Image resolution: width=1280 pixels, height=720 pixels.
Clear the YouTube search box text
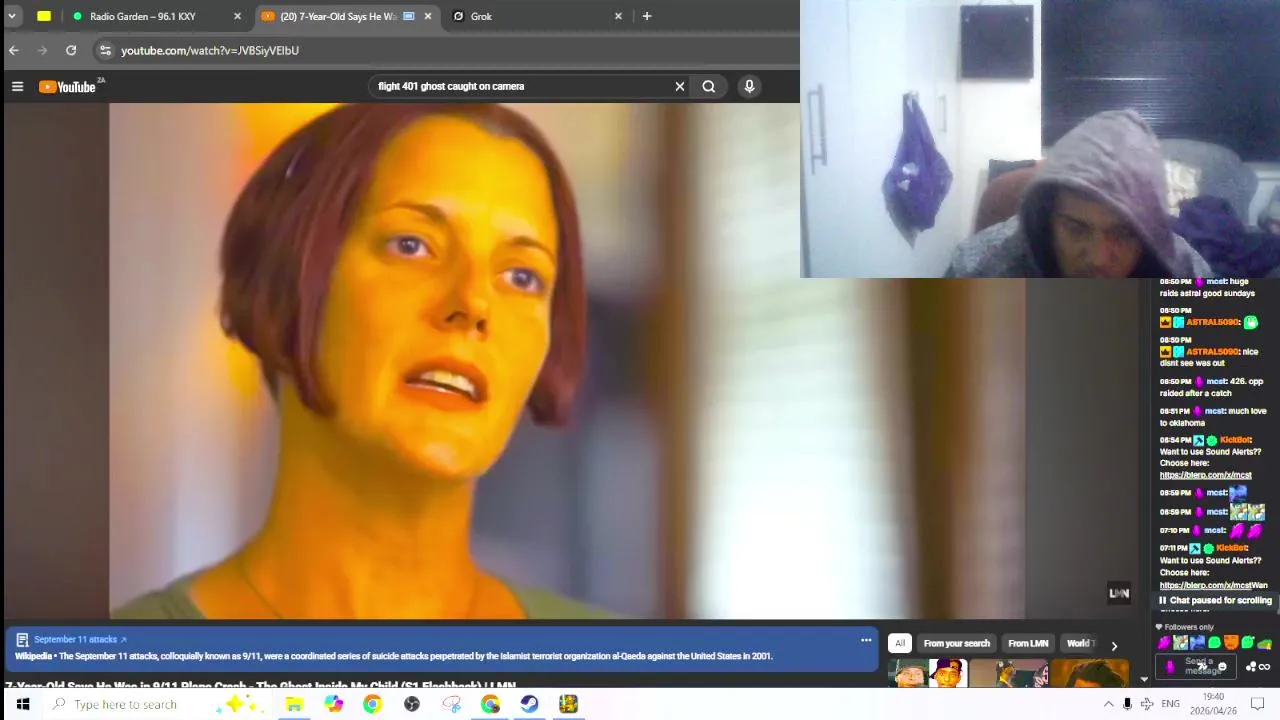tap(680, 86)
